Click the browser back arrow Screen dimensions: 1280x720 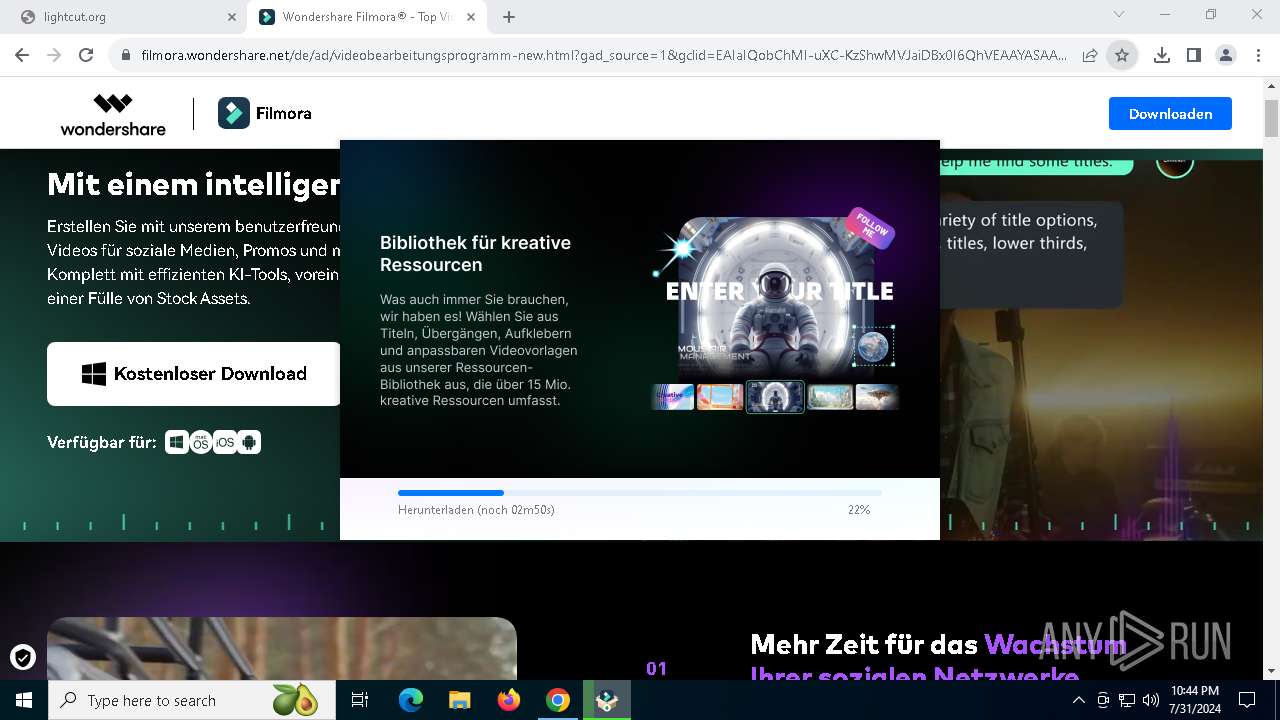22,56
